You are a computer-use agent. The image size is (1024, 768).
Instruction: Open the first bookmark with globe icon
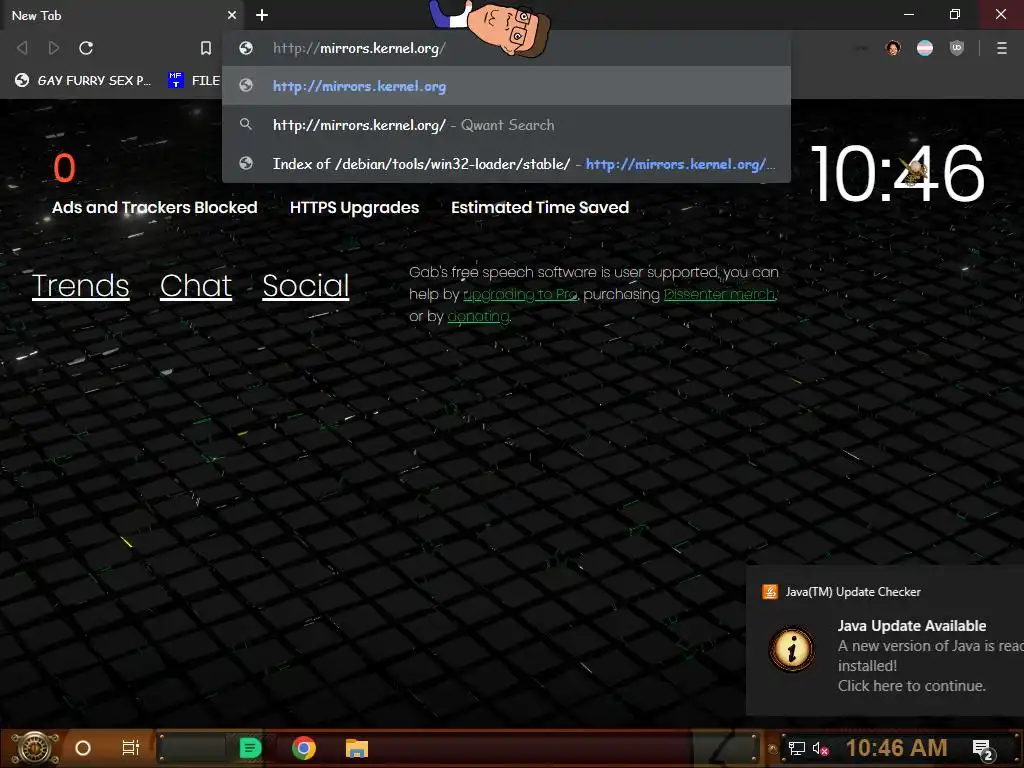pos(83,80)
